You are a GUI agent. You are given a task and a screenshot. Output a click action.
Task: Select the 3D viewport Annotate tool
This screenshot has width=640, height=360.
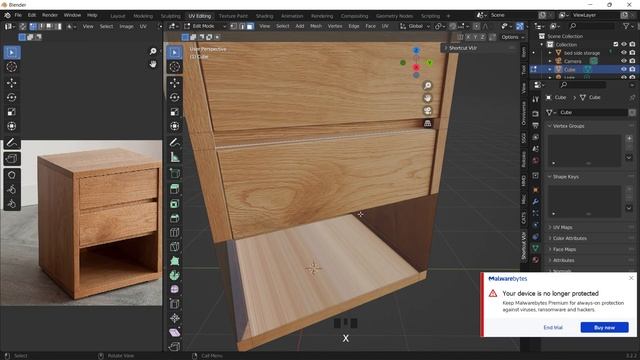pyautogui.click(x=175, y=142)
